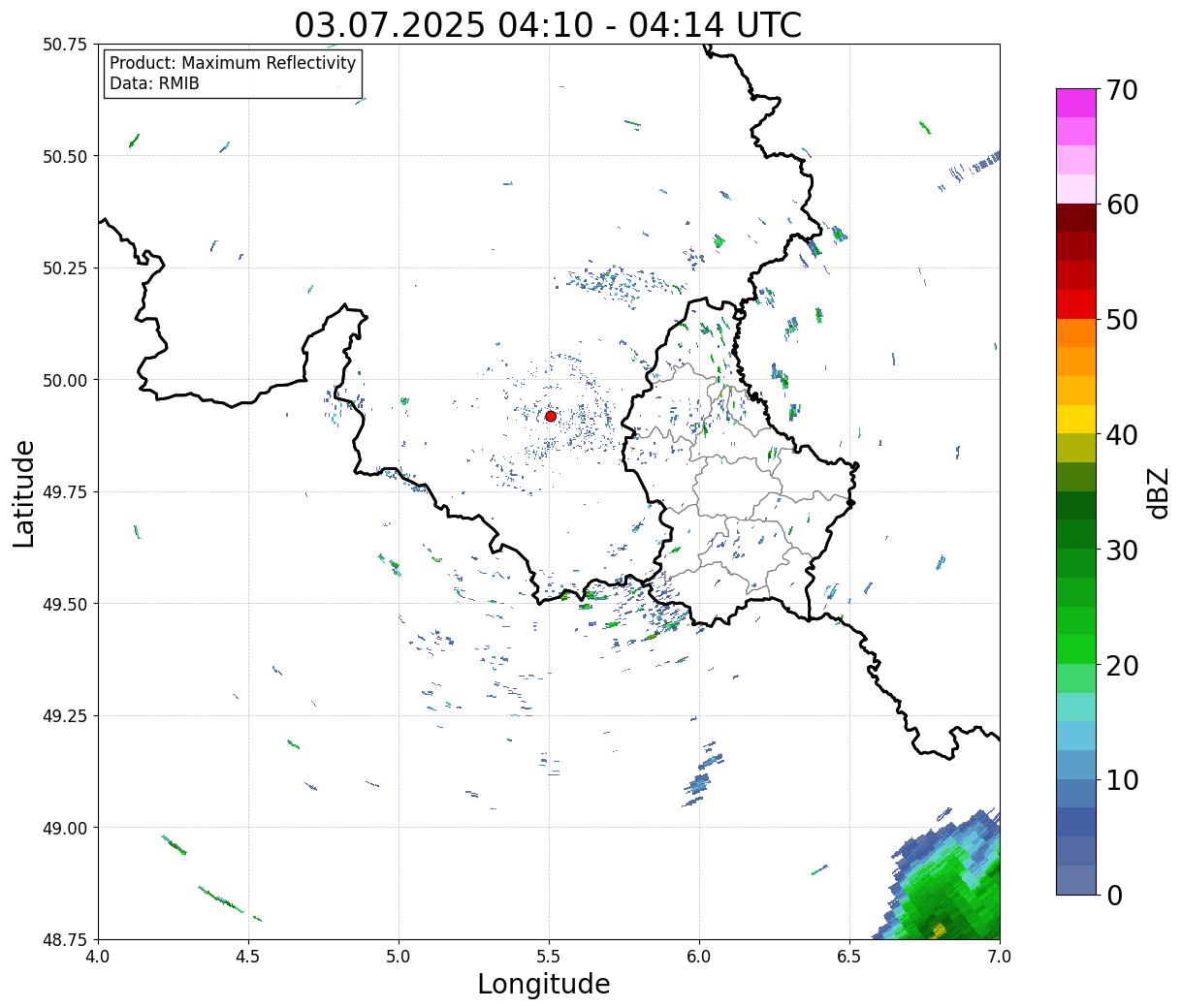The width and height of the screenshot is (1182, 1008).
Task: Click the latitude tick label 49.50
Action: pos(65,604)
